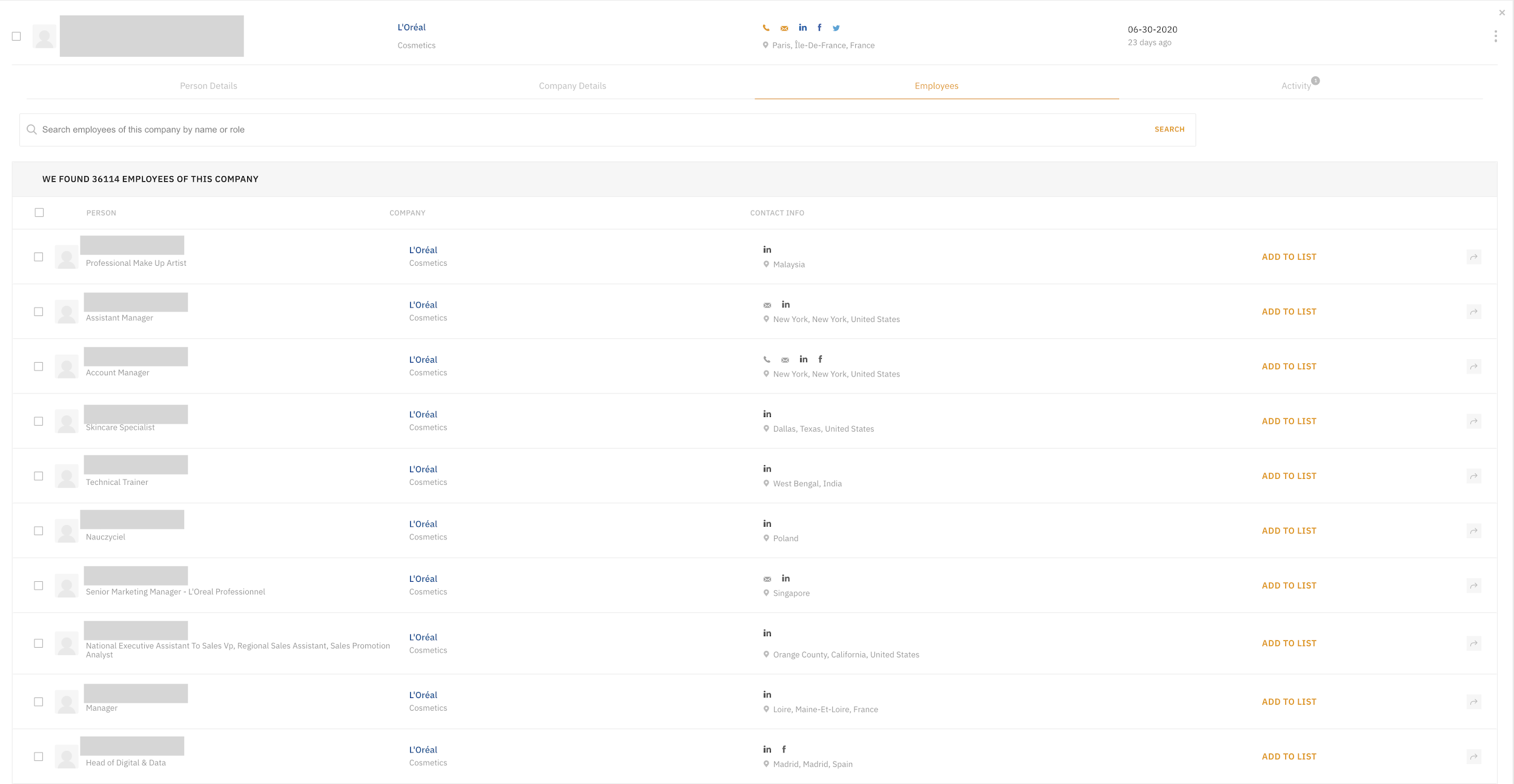Open Facebook icon for Head of Digital & Data
This screenshot has height=784, width=1514.
point(784,749)
